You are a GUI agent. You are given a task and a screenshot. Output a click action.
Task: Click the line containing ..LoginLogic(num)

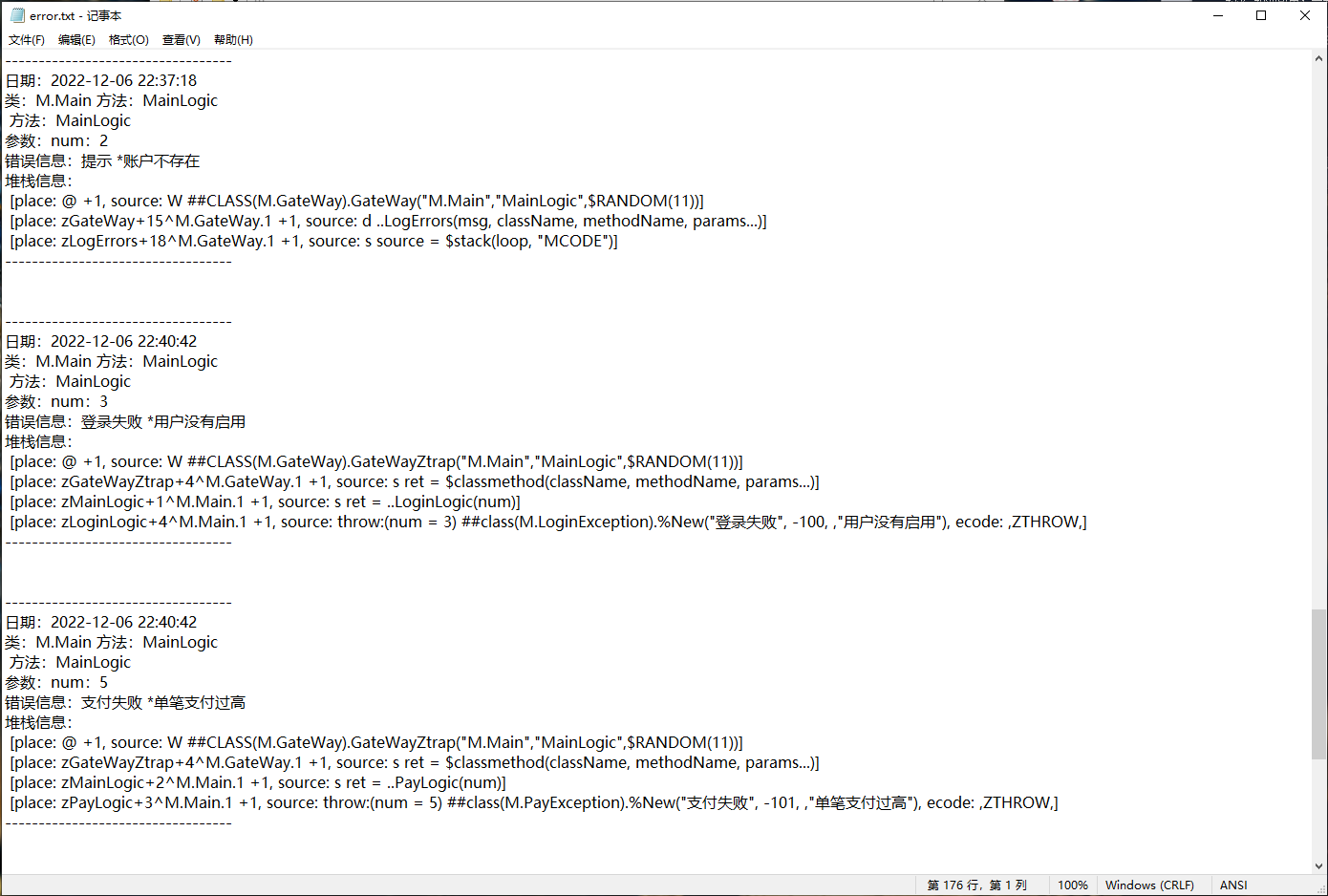tap(265, 501)
